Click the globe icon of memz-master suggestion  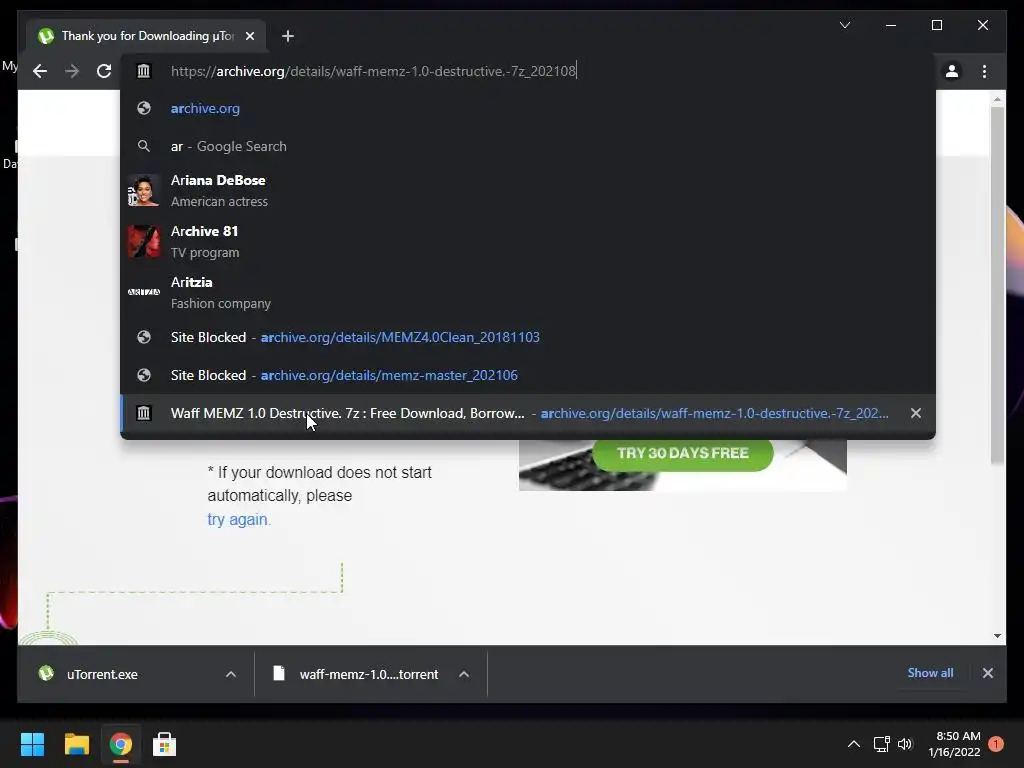(144, 375)
